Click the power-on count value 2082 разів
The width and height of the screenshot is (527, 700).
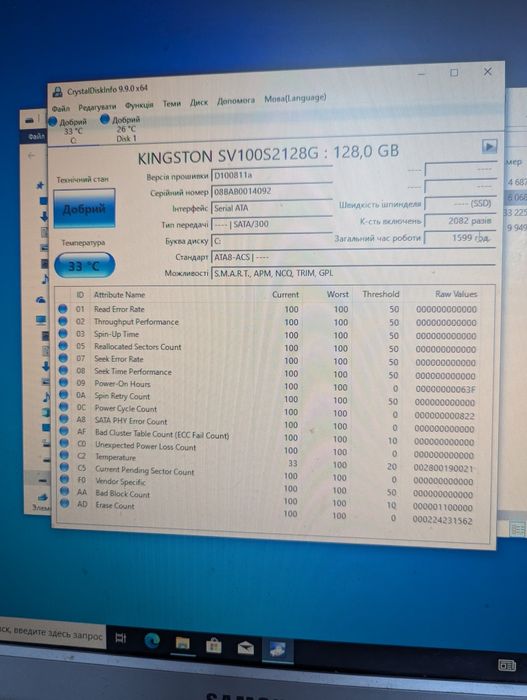coord(460,221)
